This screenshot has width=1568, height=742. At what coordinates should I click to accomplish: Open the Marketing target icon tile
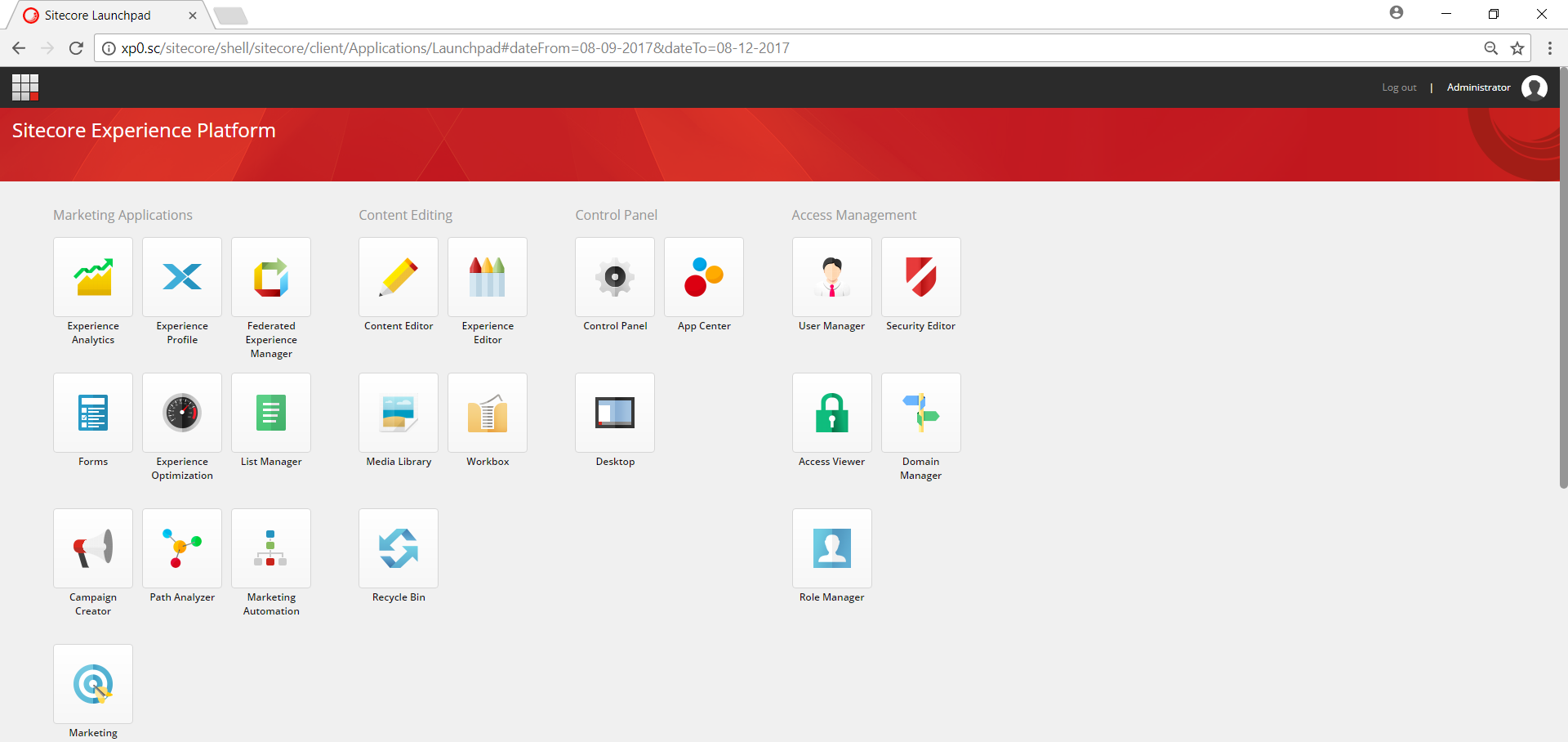pos(93,684)
